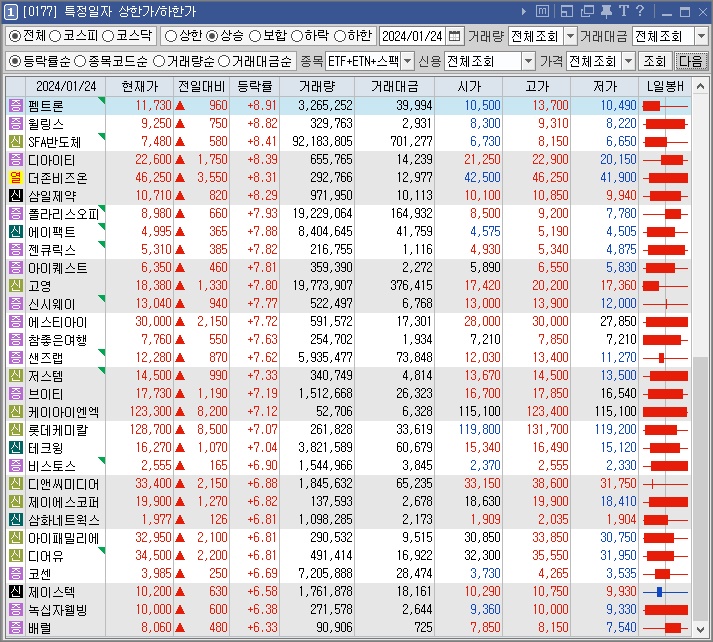This screenshot has height=642, width=713.
Task: Select the 케이아이엔엑 stock row name
Action: point(63,412)
